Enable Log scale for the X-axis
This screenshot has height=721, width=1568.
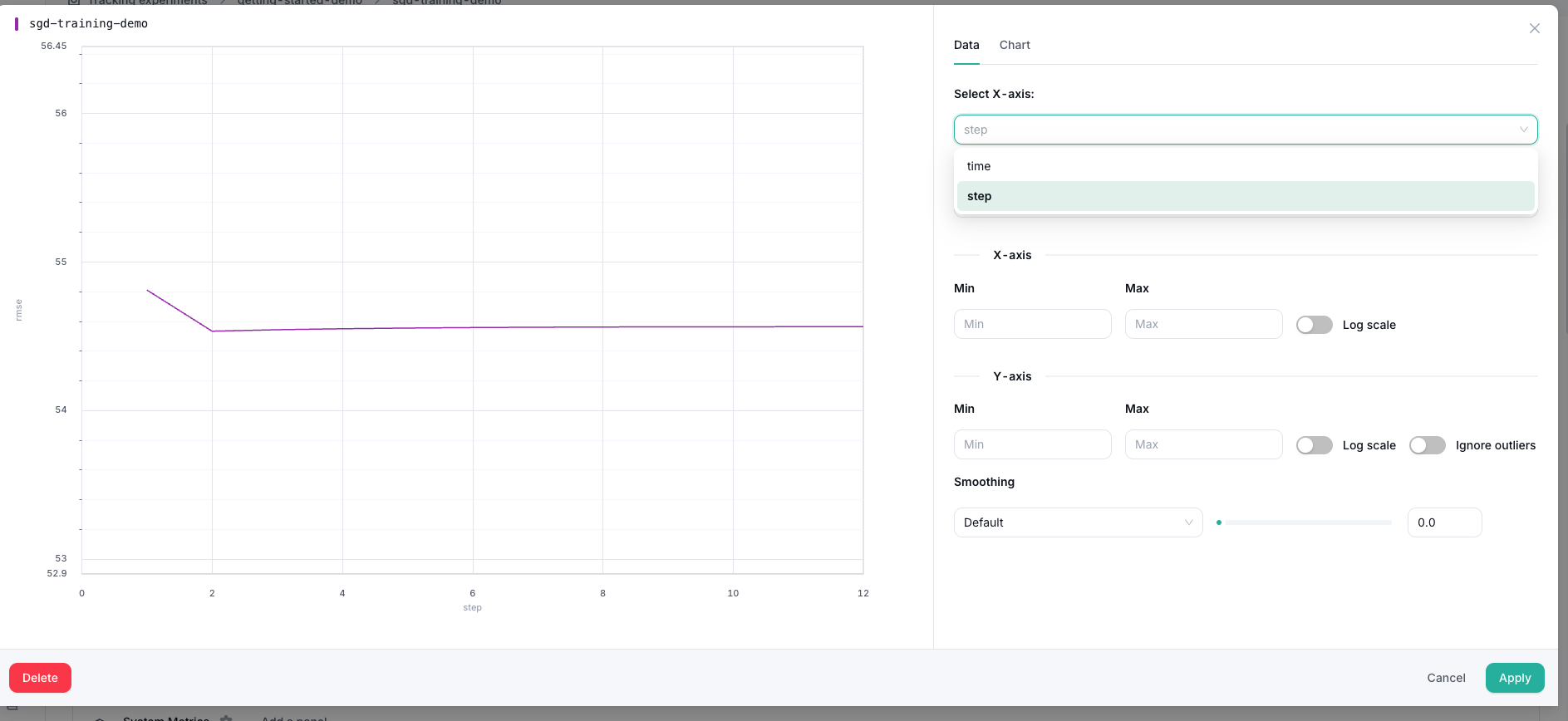(1314, 325)
